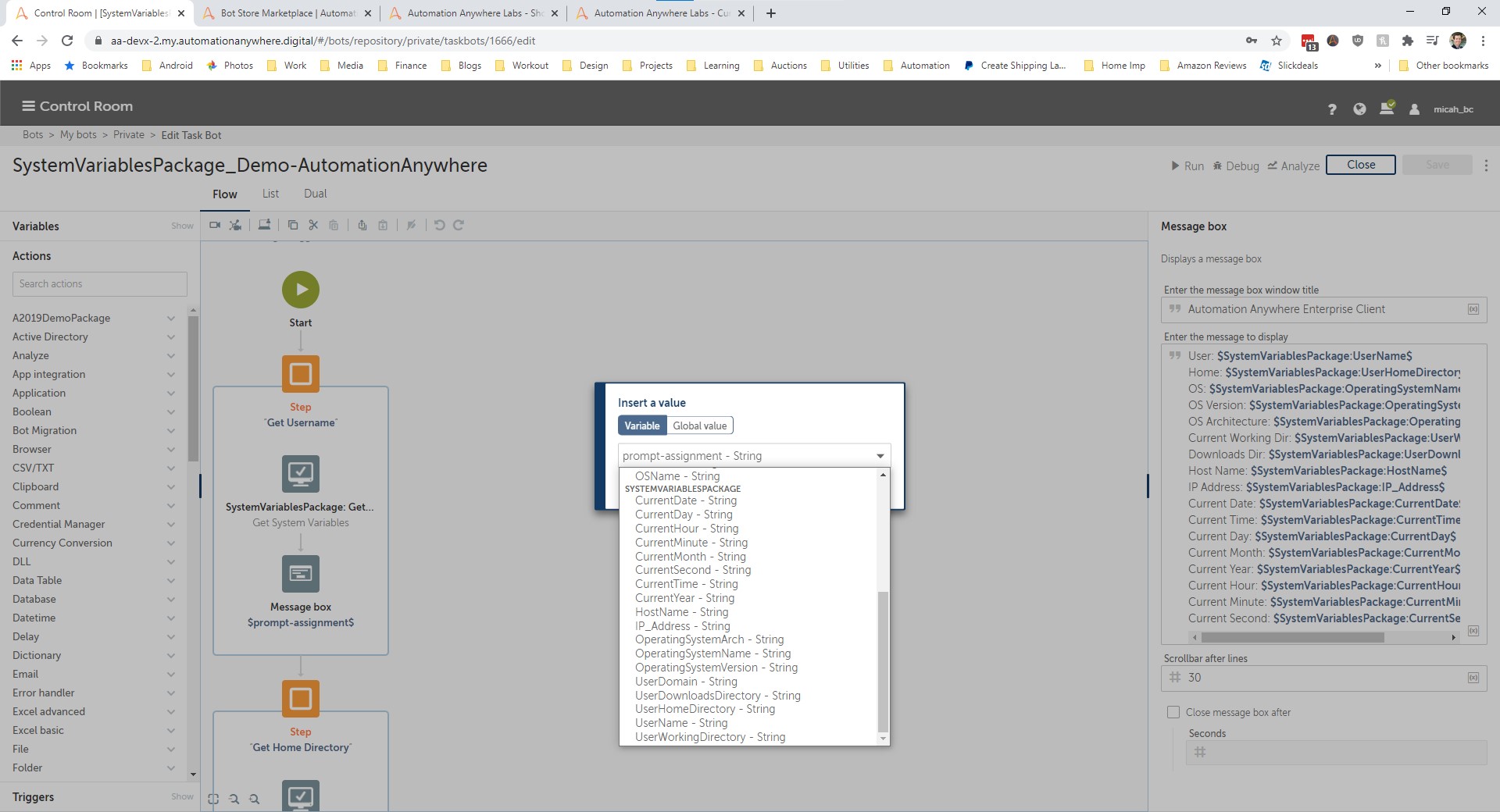
Task: Check the Close message box after checkbox
Action: click(x=1173, y=712)
